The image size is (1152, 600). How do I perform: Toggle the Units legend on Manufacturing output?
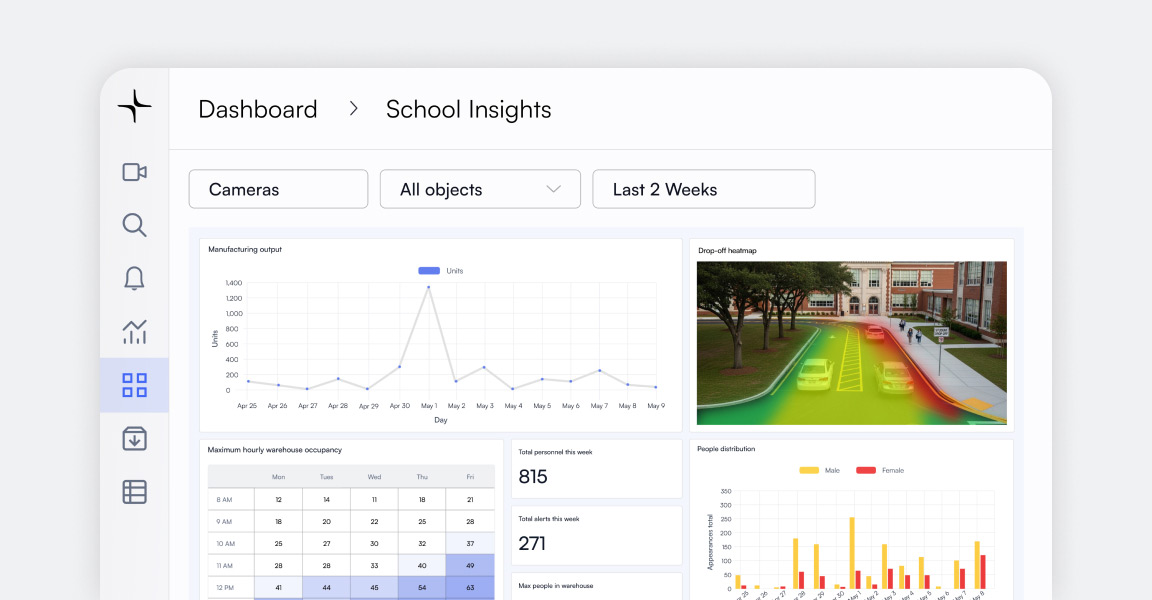click(x=437, y=270)
